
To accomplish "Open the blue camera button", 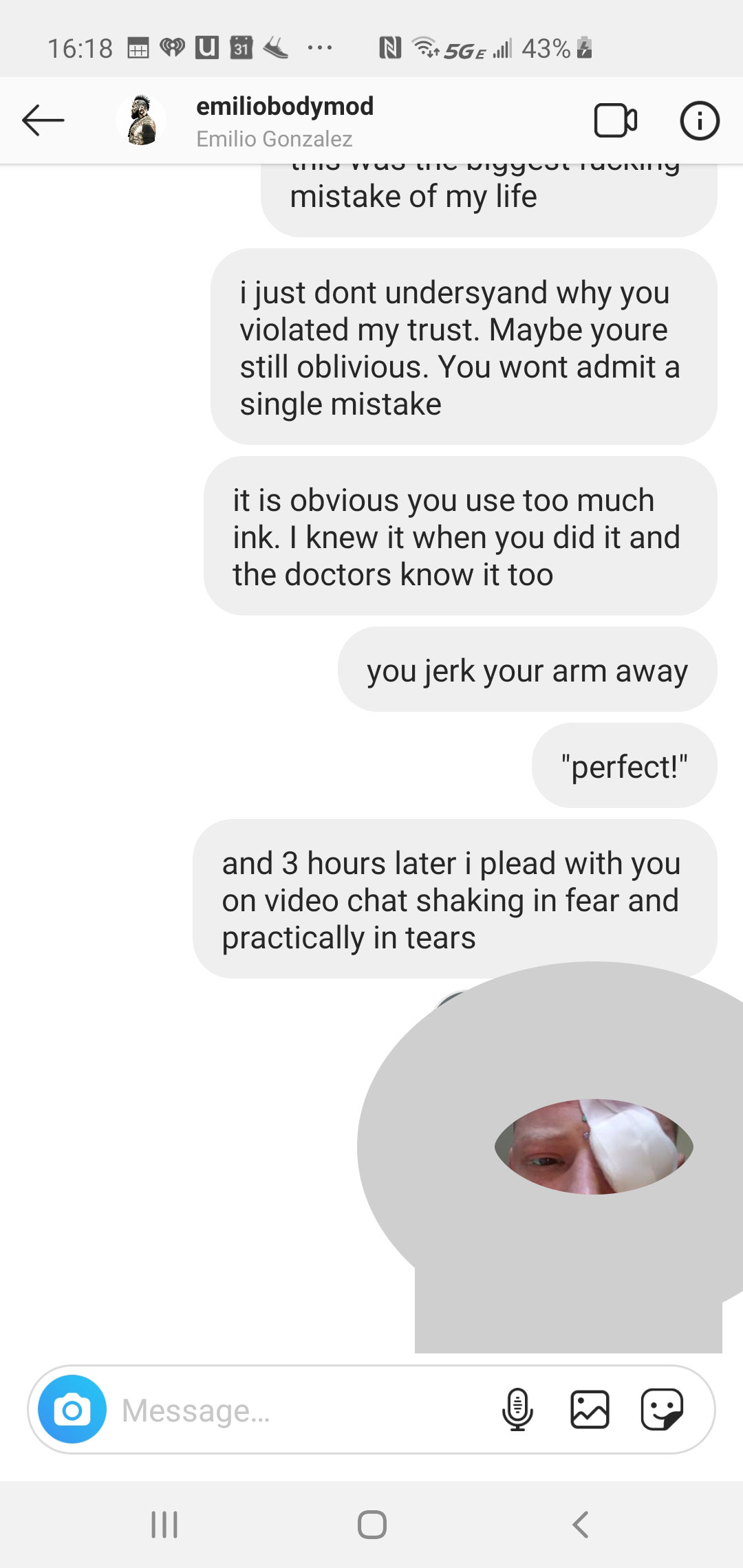I will [x=72, y=1409].
